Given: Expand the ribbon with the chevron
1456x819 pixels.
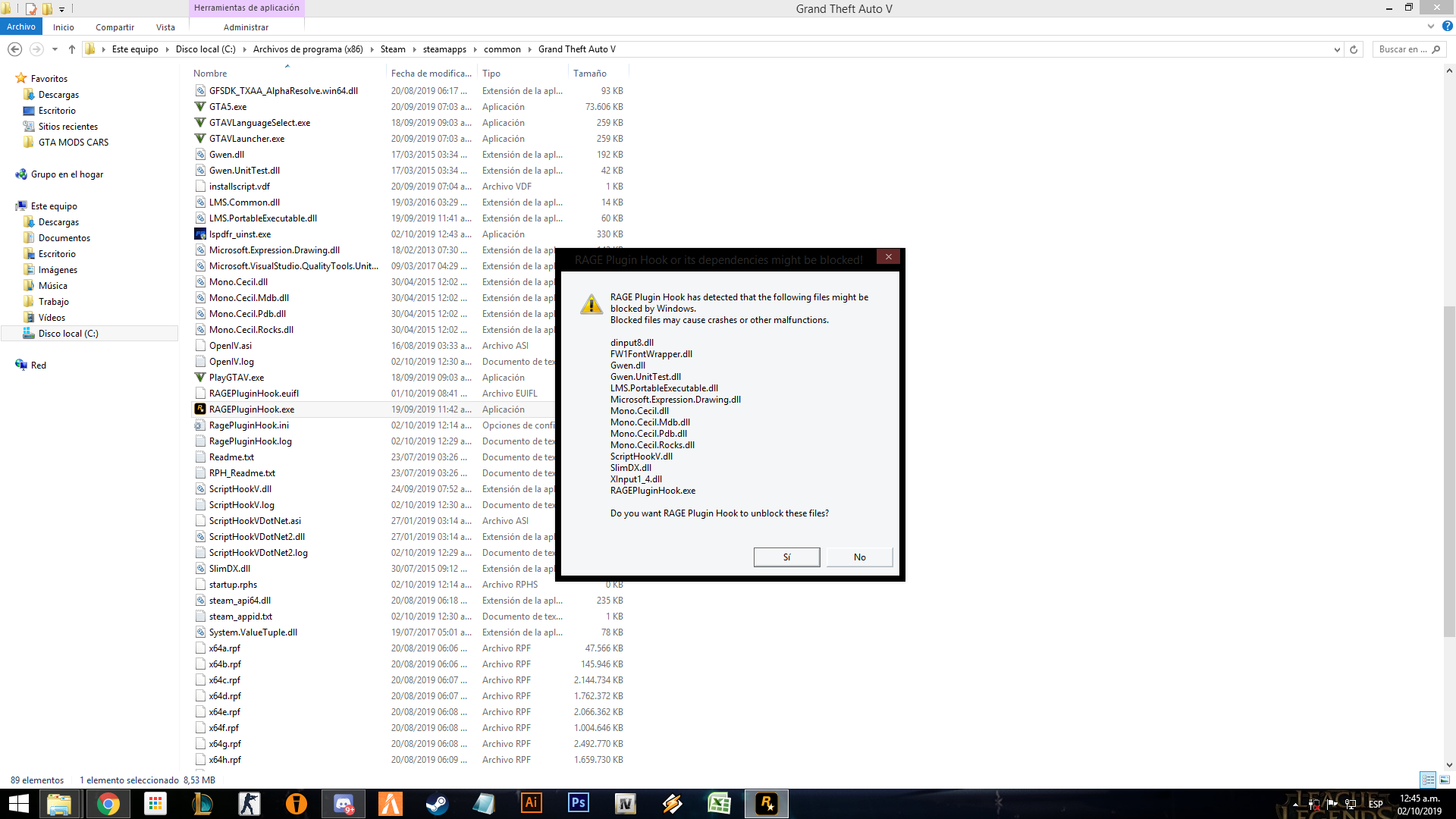Looking at the screenshot, I should point(1430,27).
